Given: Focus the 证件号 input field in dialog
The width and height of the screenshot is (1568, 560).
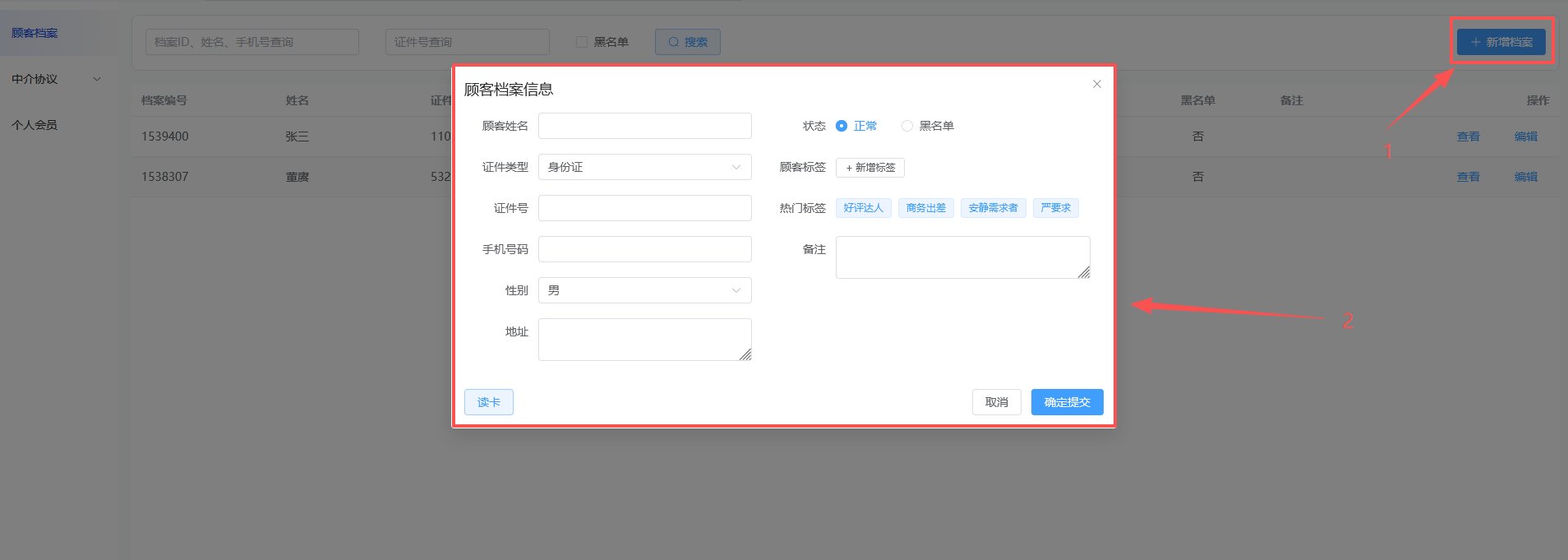Looking at the screenshot, I should pos(645,208).
